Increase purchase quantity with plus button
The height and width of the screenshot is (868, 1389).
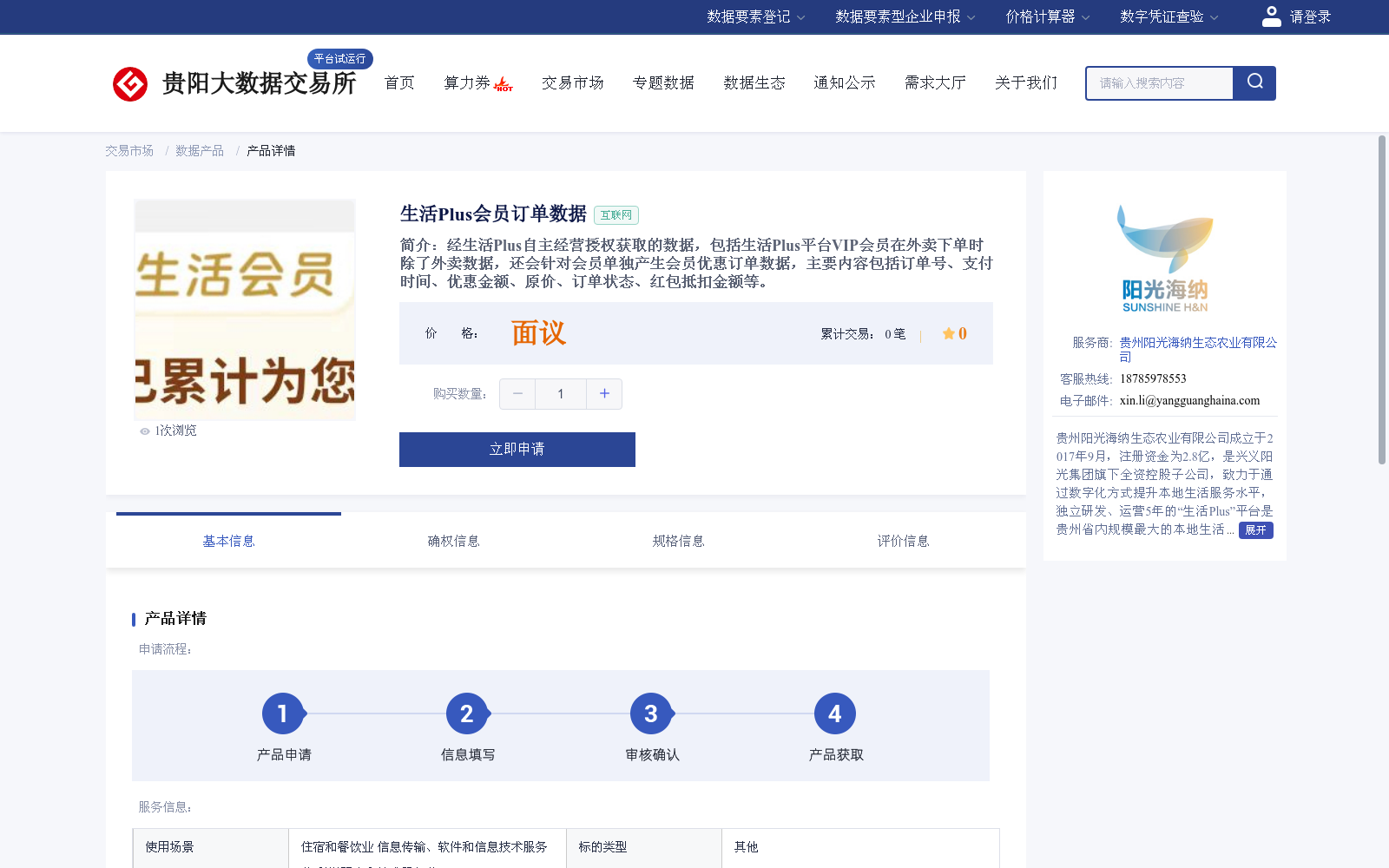pyautogui.click(x=604, y=394)
